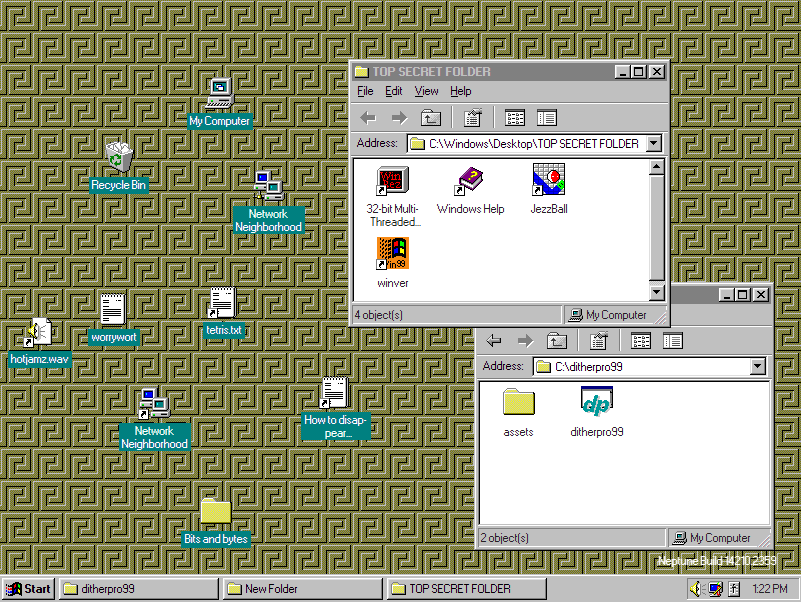Select the winver shortcut icon
Image resolution: width=801 pixels, height=602 pixels.
(392, 255)
